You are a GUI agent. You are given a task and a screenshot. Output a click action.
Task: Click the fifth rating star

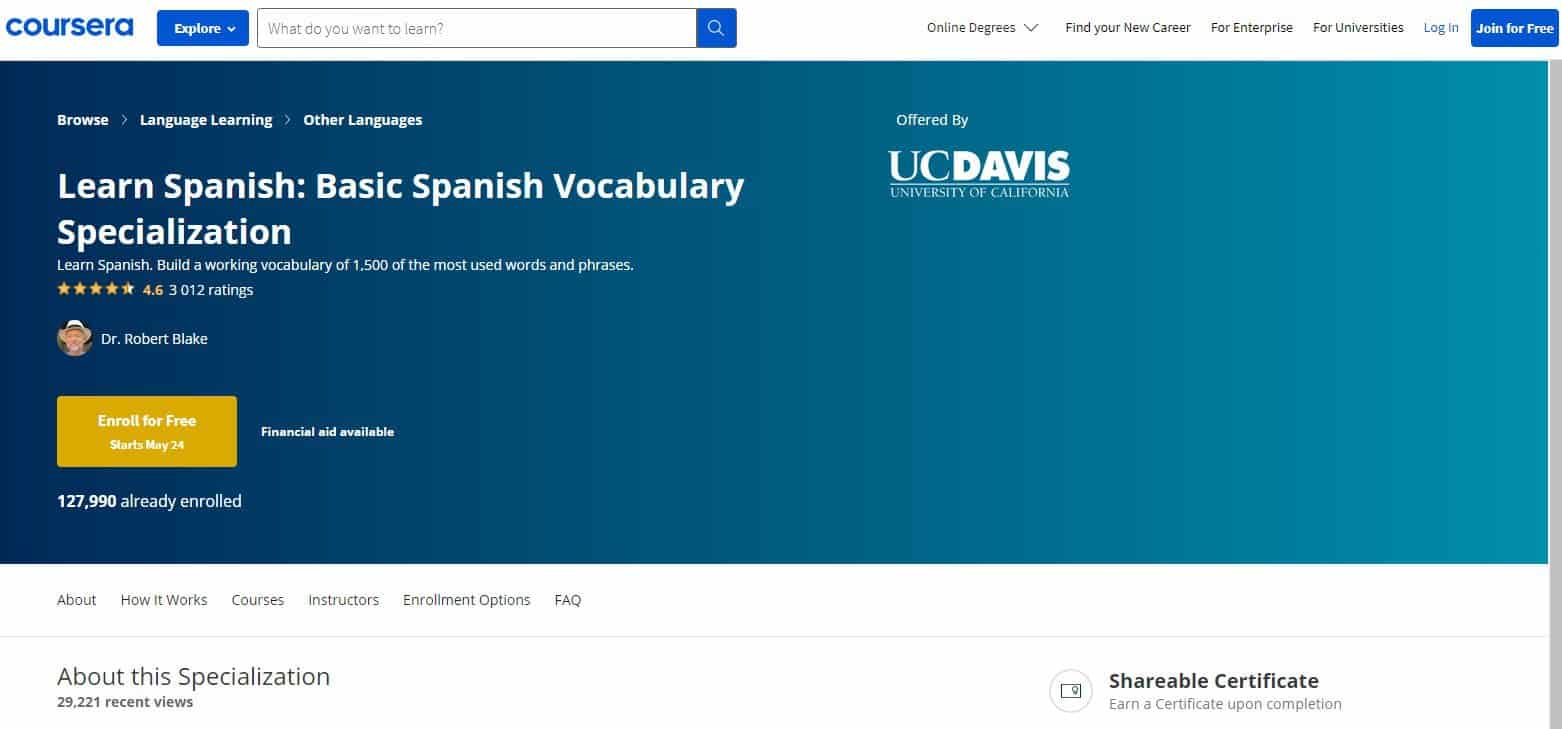click(128, 288)
